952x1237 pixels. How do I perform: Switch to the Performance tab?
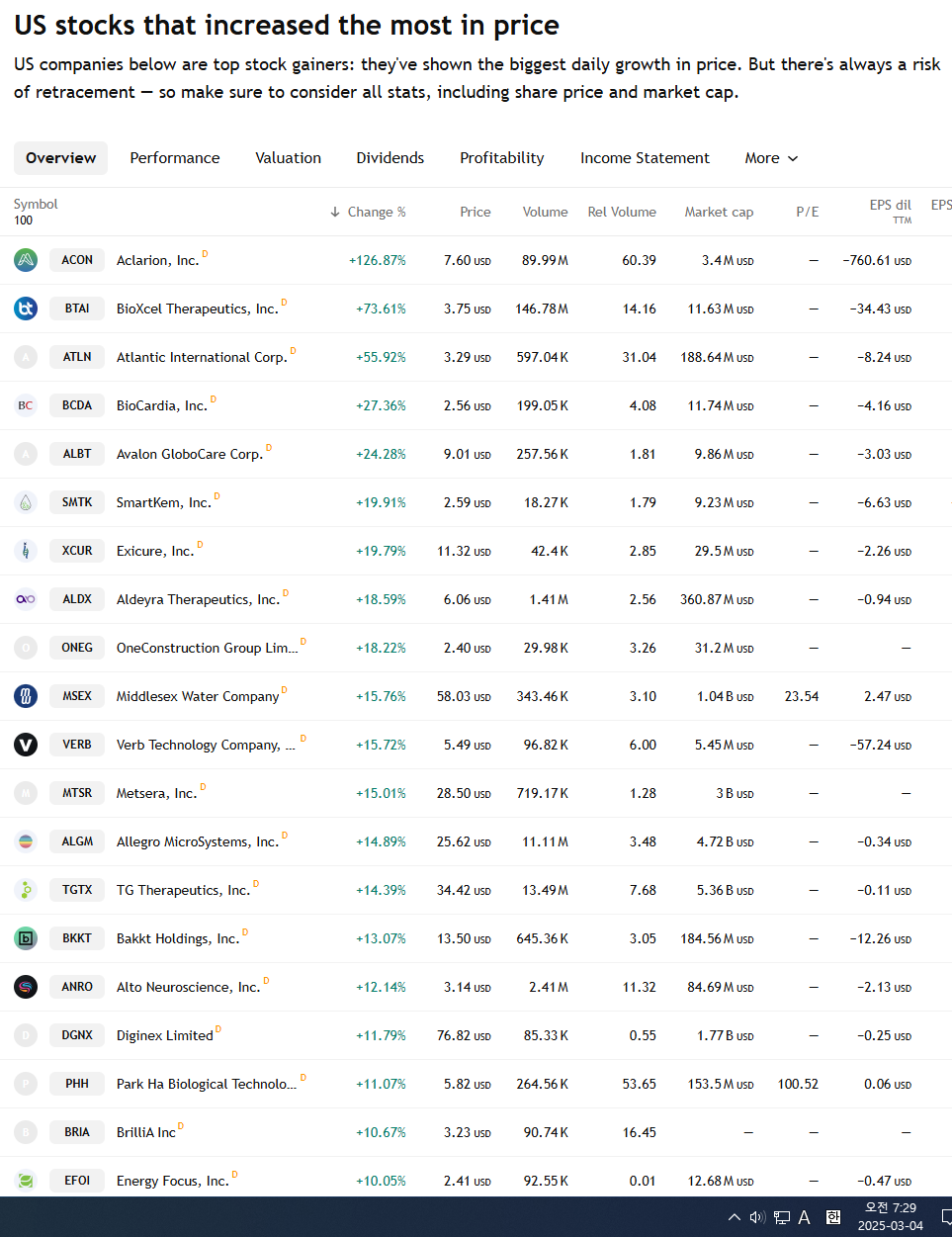click(x=175, y=158)
